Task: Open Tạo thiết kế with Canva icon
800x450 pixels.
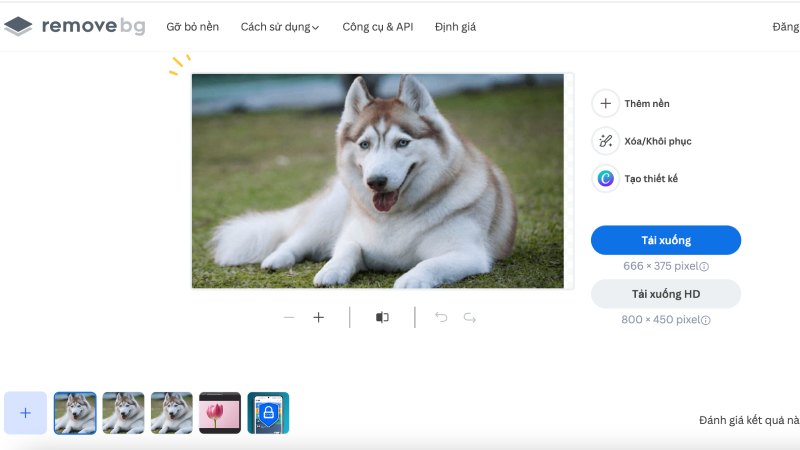Action: (x=605, y=178)
